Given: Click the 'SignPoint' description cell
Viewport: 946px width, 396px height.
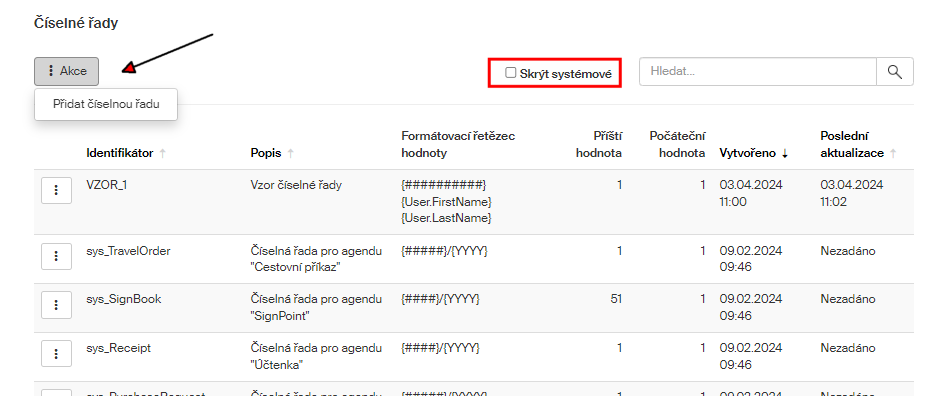Looking at the screenshot, I should coord(316,307).
